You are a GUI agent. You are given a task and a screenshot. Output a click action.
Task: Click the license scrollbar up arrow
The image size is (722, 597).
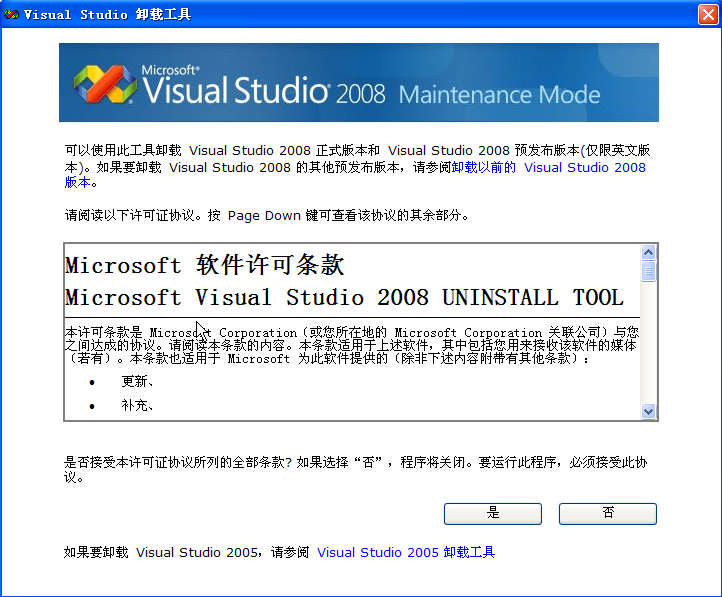click(648, 252)
